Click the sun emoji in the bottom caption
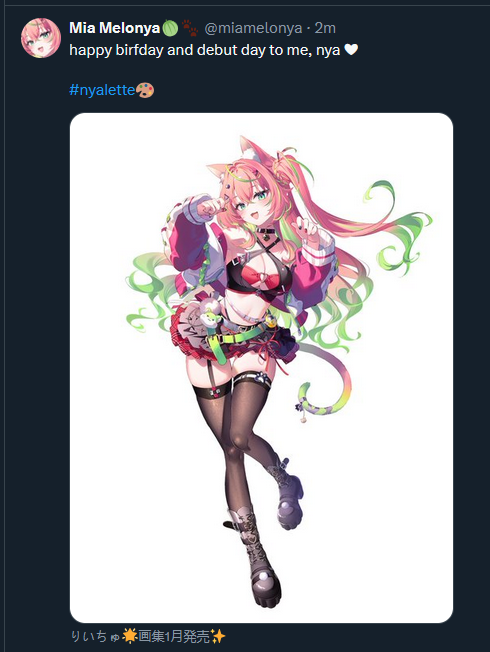The height and width of the screenshot is (652, 490). click(x=129, y=636)
